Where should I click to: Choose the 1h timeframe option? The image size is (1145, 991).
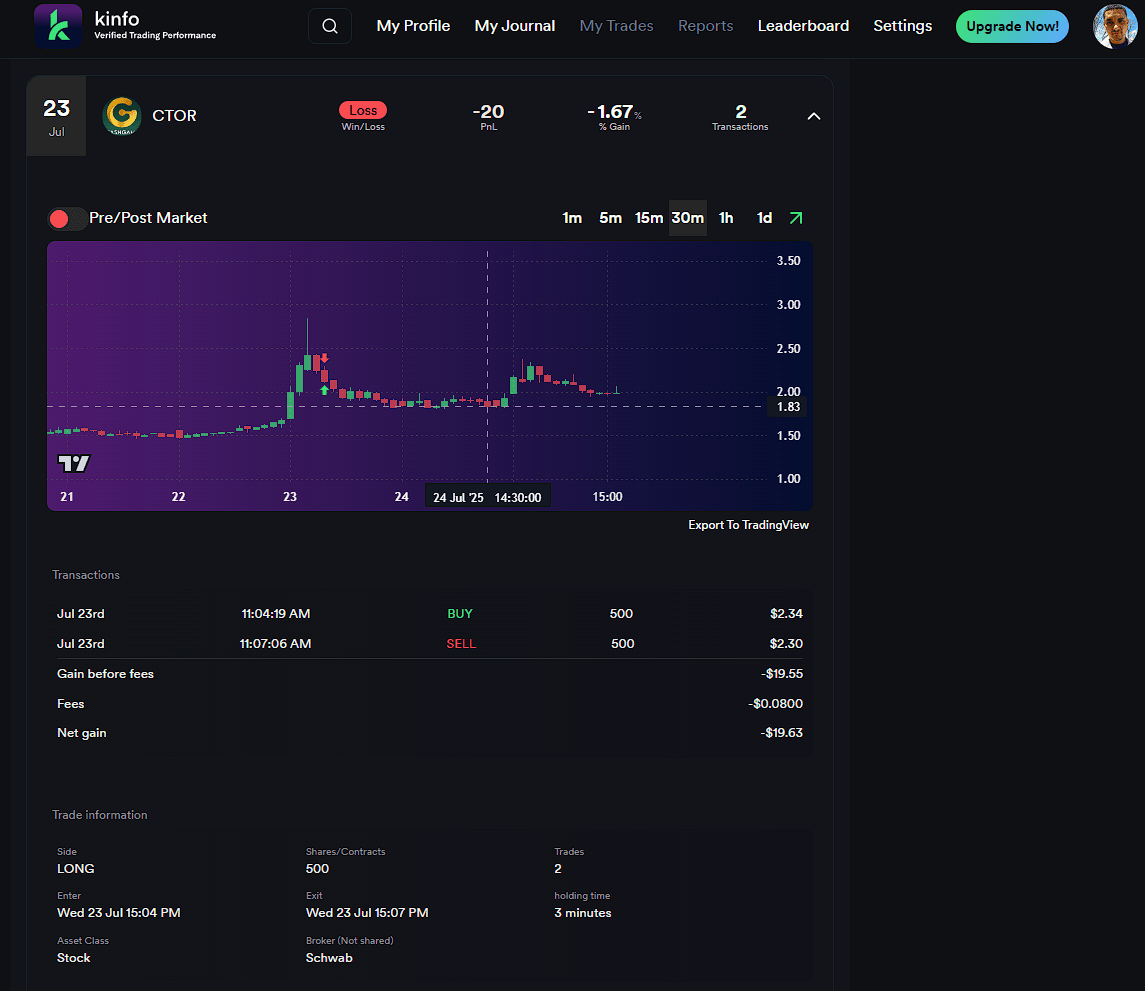726,218
